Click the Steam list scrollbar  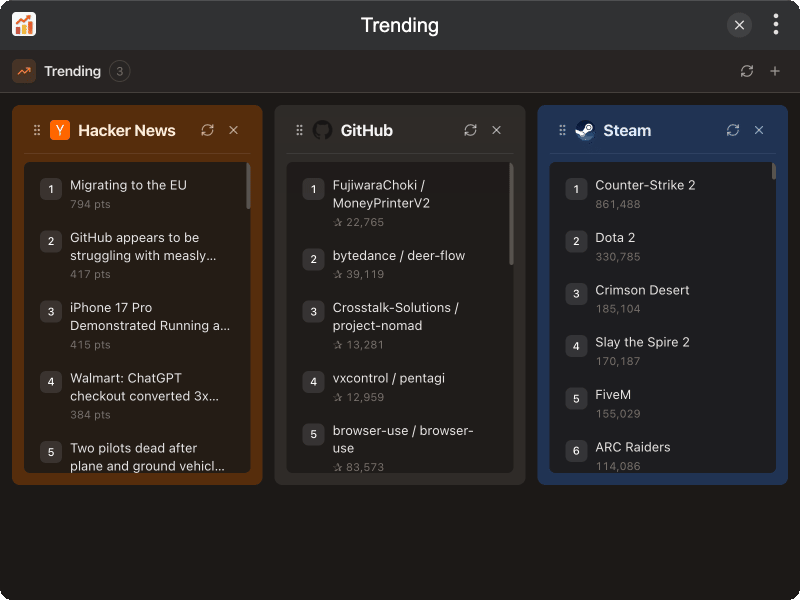click(774, 171)
